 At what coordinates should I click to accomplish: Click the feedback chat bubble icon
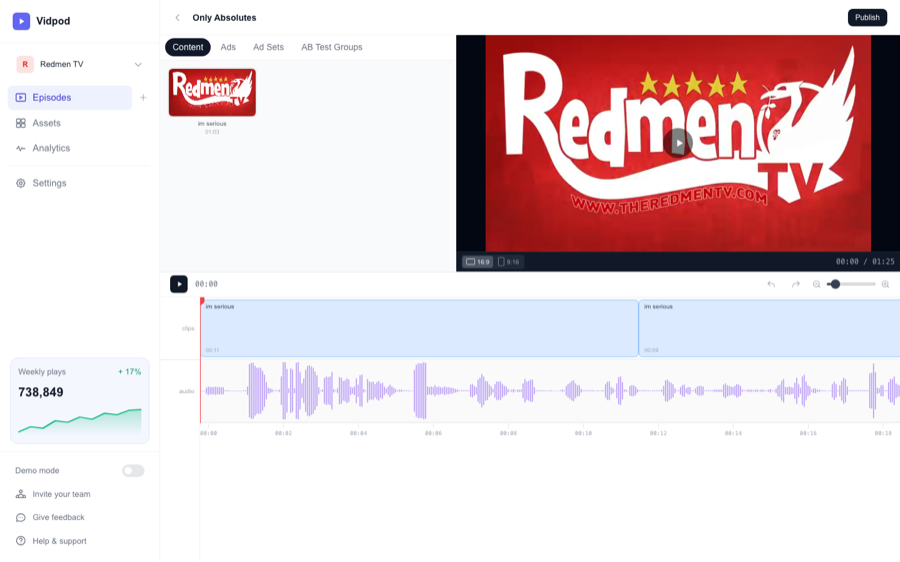click(x=21, y=517)
